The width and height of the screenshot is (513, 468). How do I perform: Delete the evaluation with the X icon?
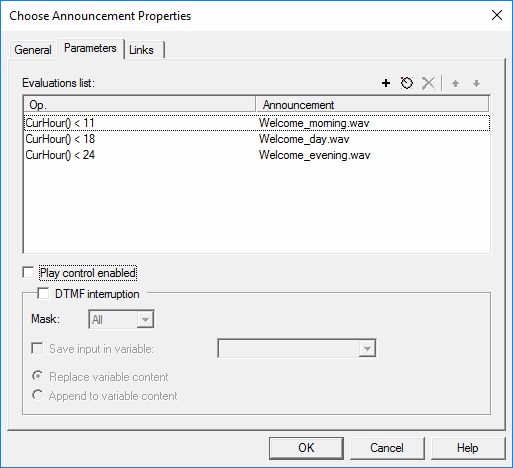[x=428, y=83]
